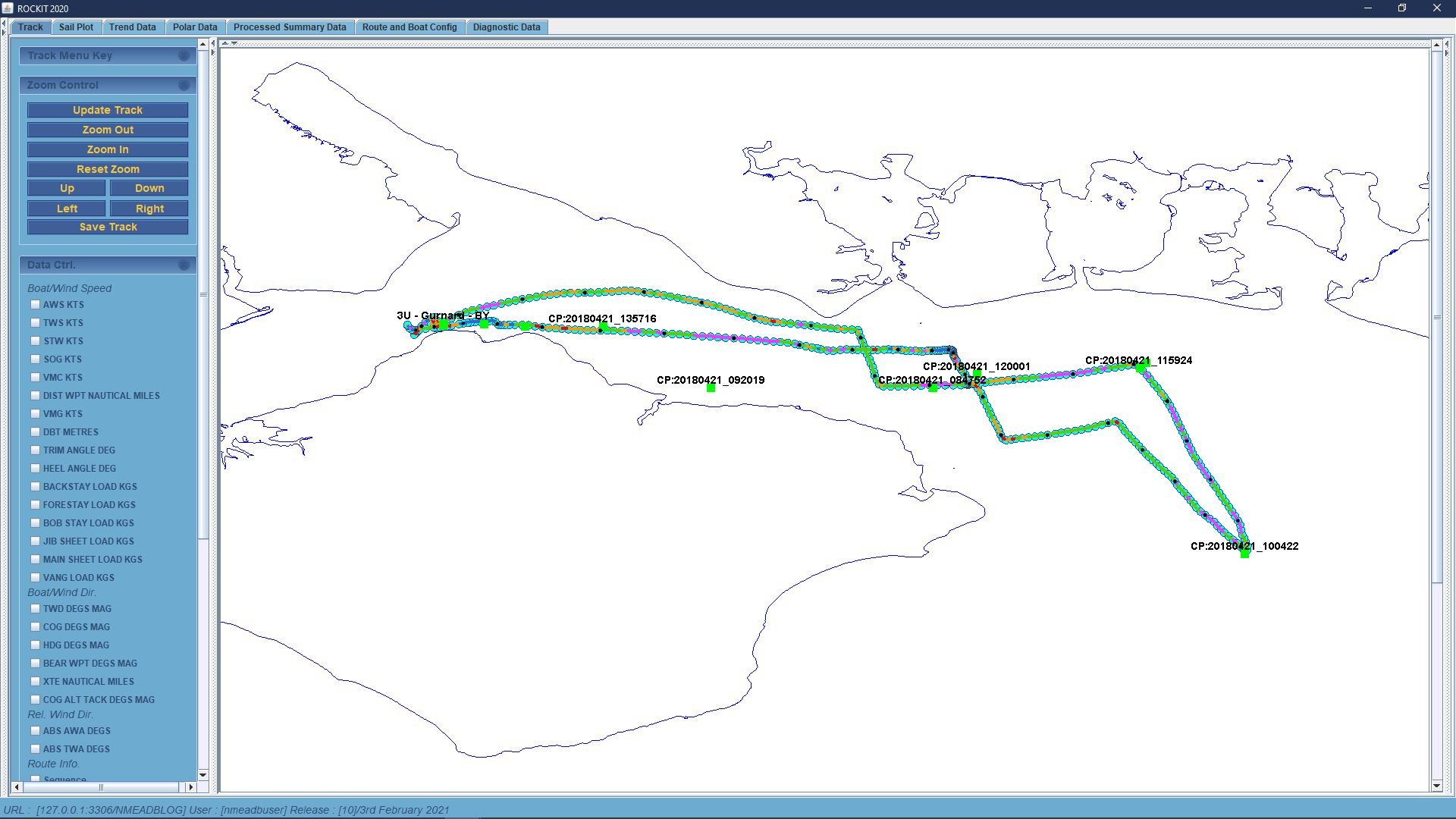The image size is (1456, 819).
Task: Expand the Track Menu Key panel
Action: point(184,55)
